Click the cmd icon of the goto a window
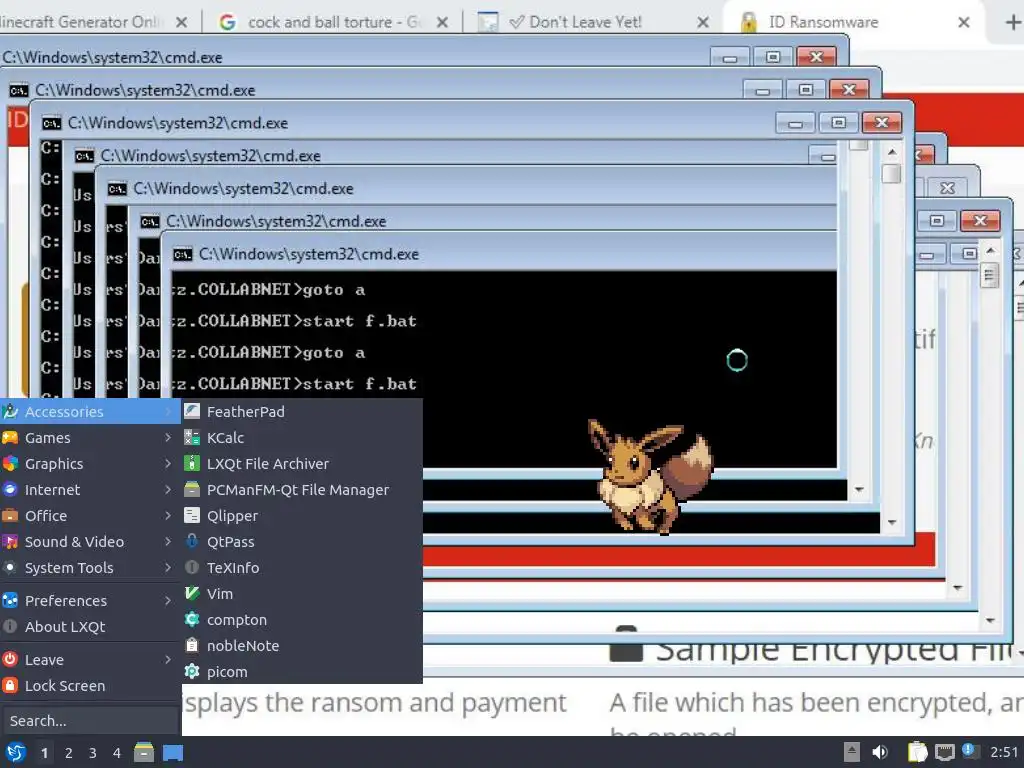1024x768 pixels. [x=183, y=254]
